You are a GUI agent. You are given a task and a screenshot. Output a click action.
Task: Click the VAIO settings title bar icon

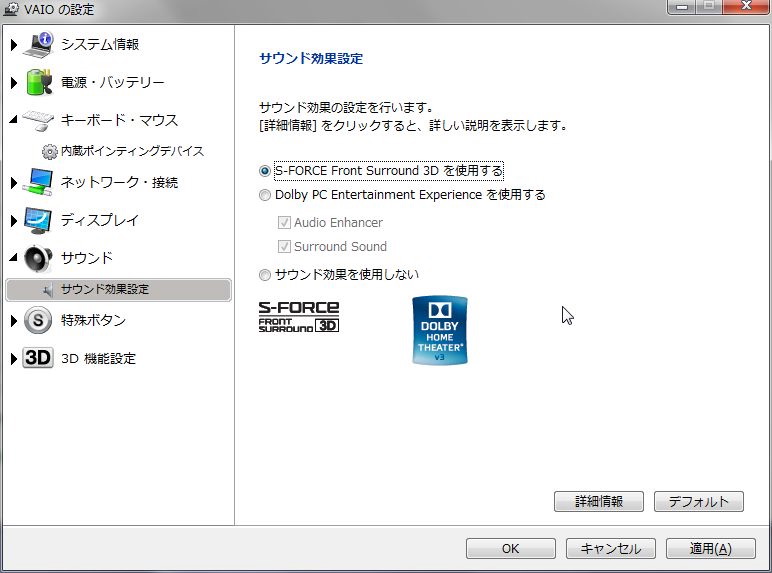point(11,8)
